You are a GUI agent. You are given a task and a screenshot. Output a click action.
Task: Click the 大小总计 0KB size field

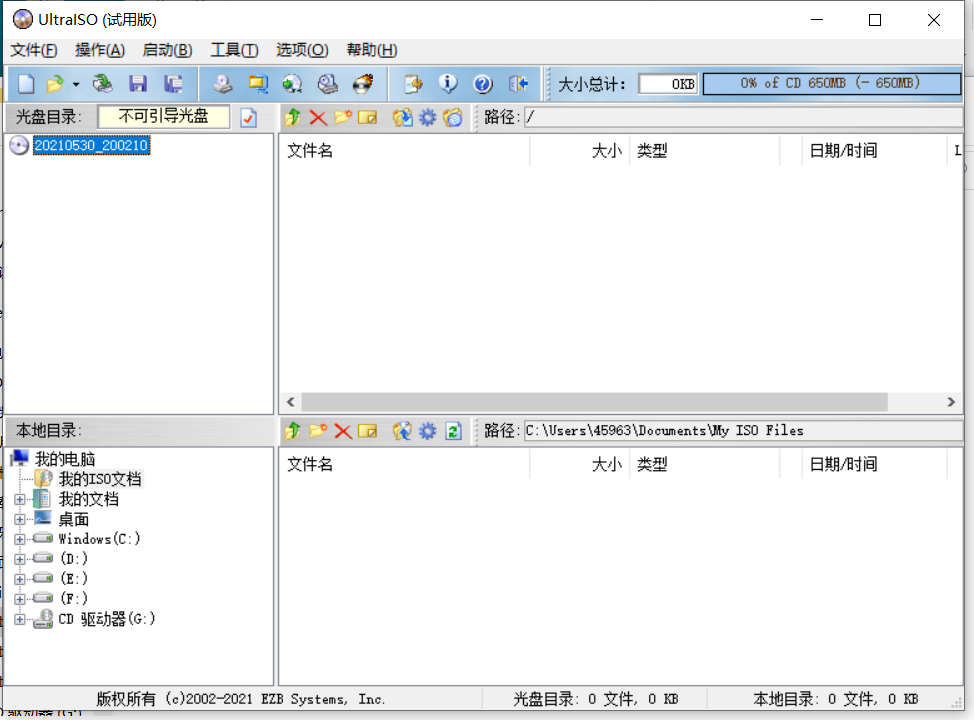click(668, 84)
